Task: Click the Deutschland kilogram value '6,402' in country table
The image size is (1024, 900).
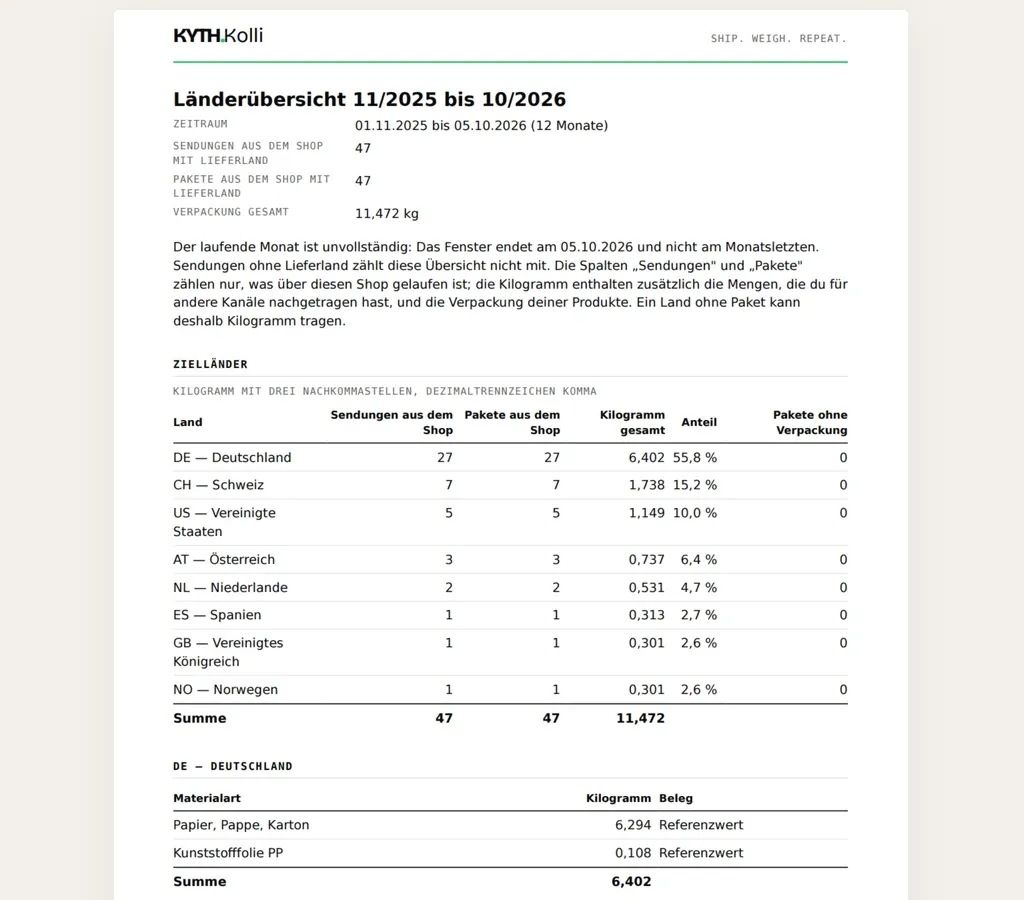Action: pyautogui.click(x=647, y=457)
